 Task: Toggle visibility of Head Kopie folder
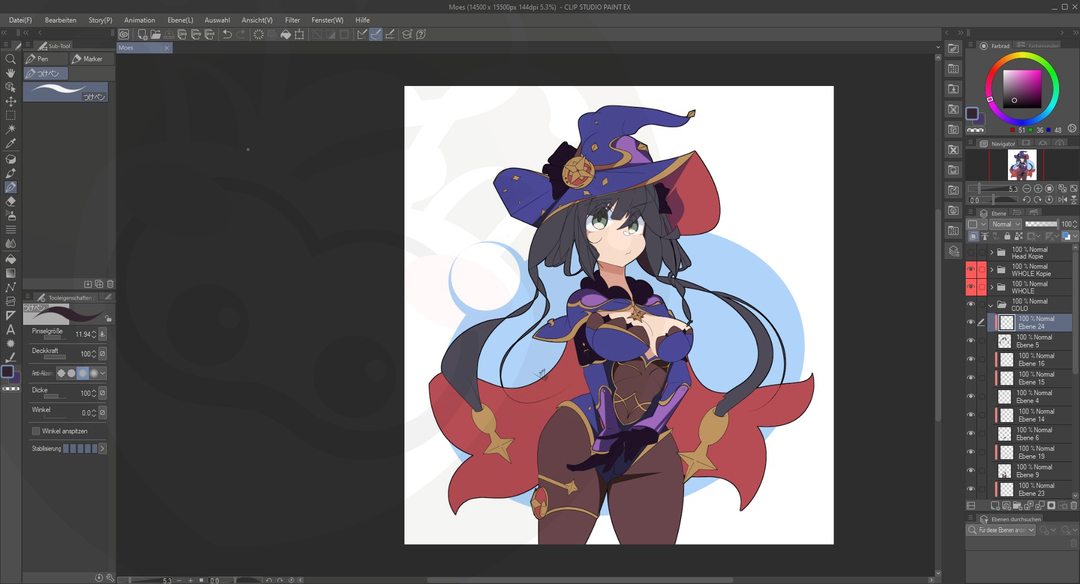point(971,253)
